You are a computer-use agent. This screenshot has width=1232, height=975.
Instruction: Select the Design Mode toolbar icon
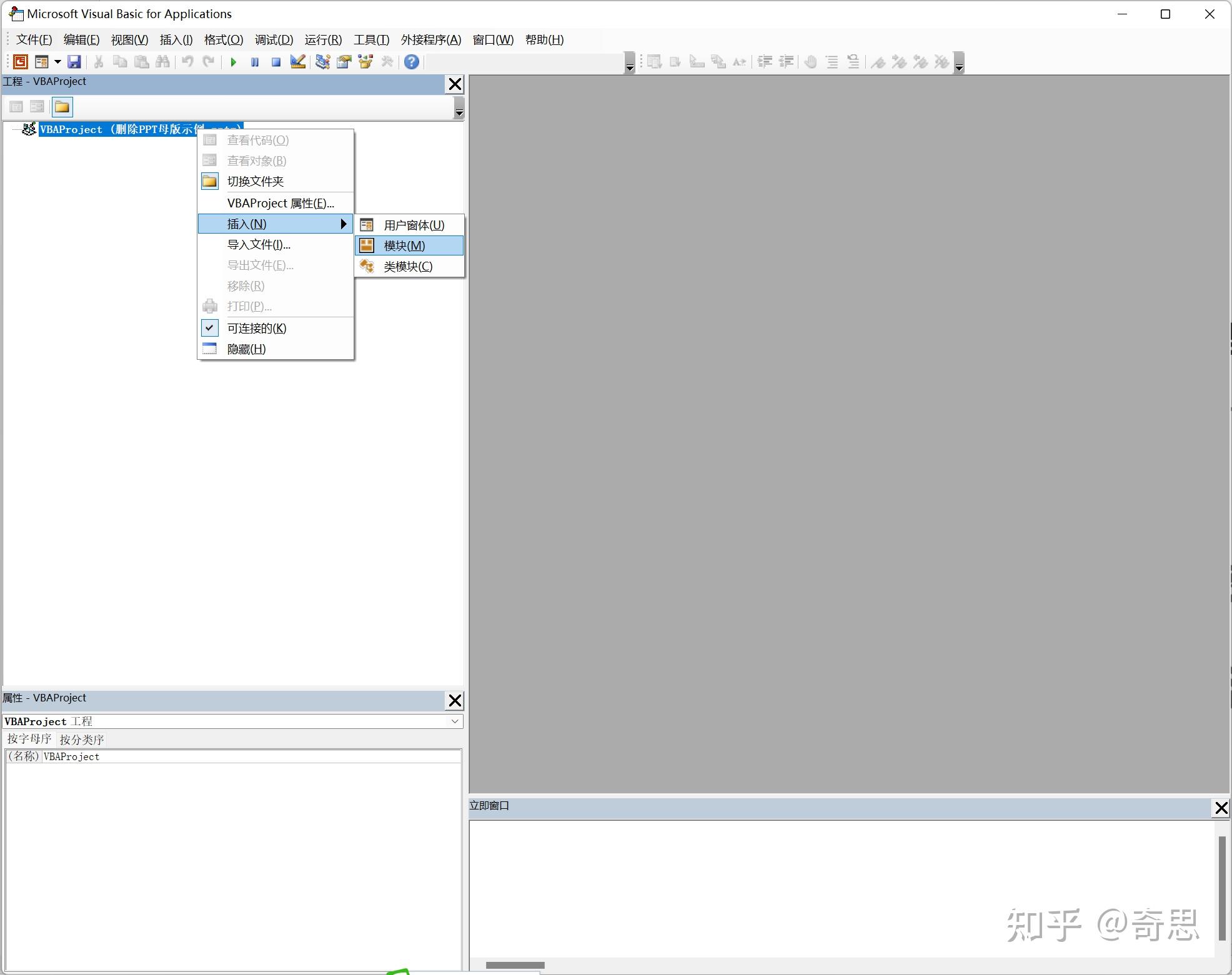[x=297, y=62]
